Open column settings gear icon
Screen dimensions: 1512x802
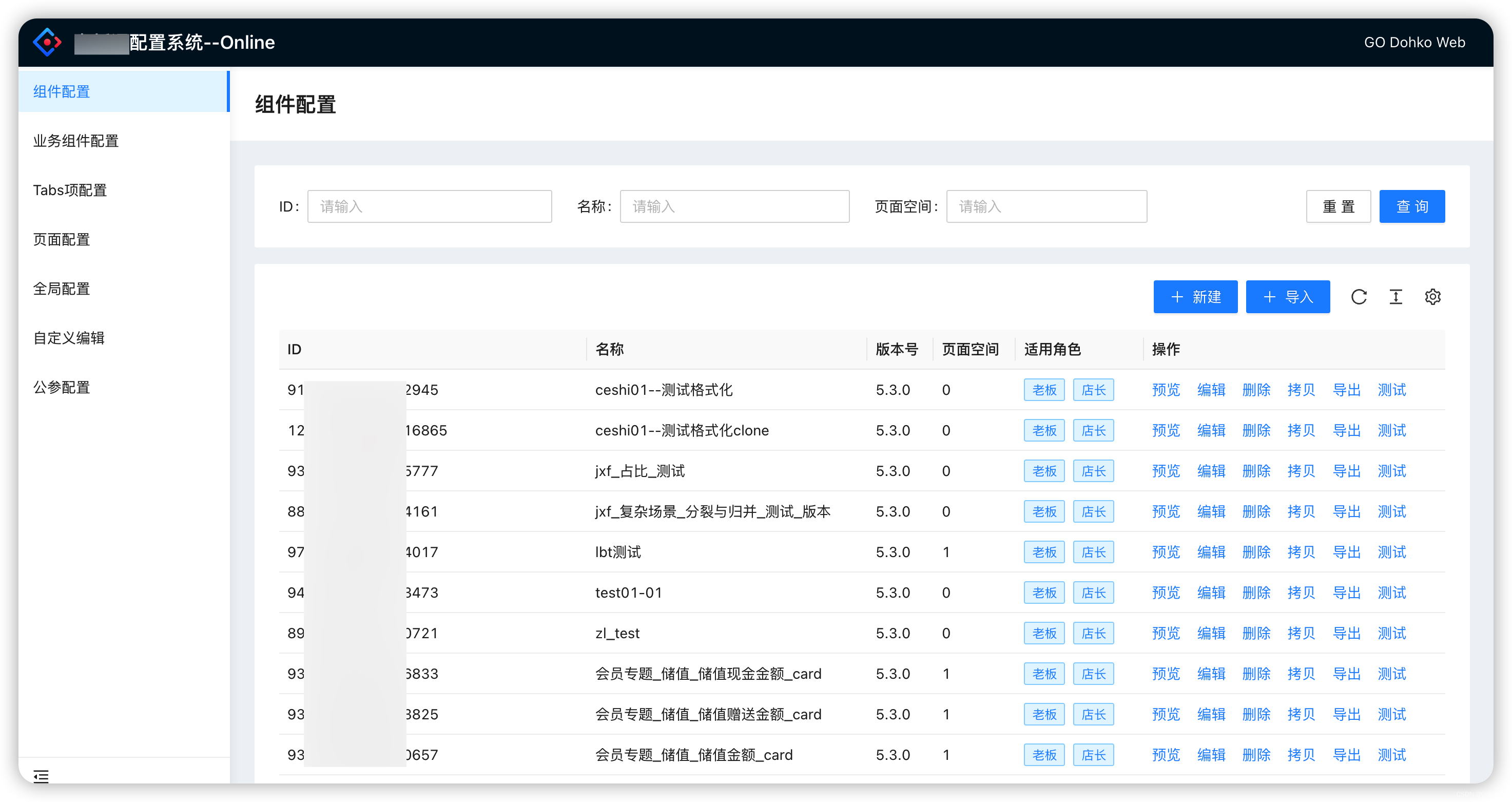coord(1433,297)
